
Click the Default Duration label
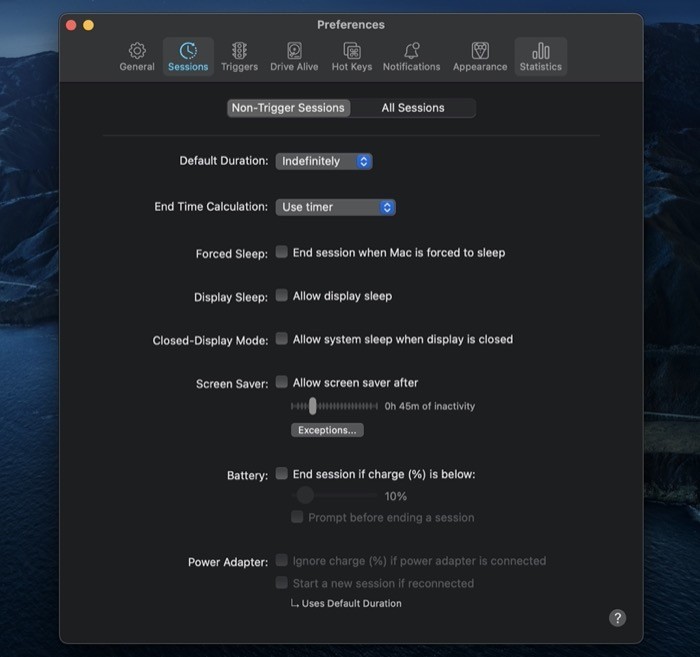(224, 161)
